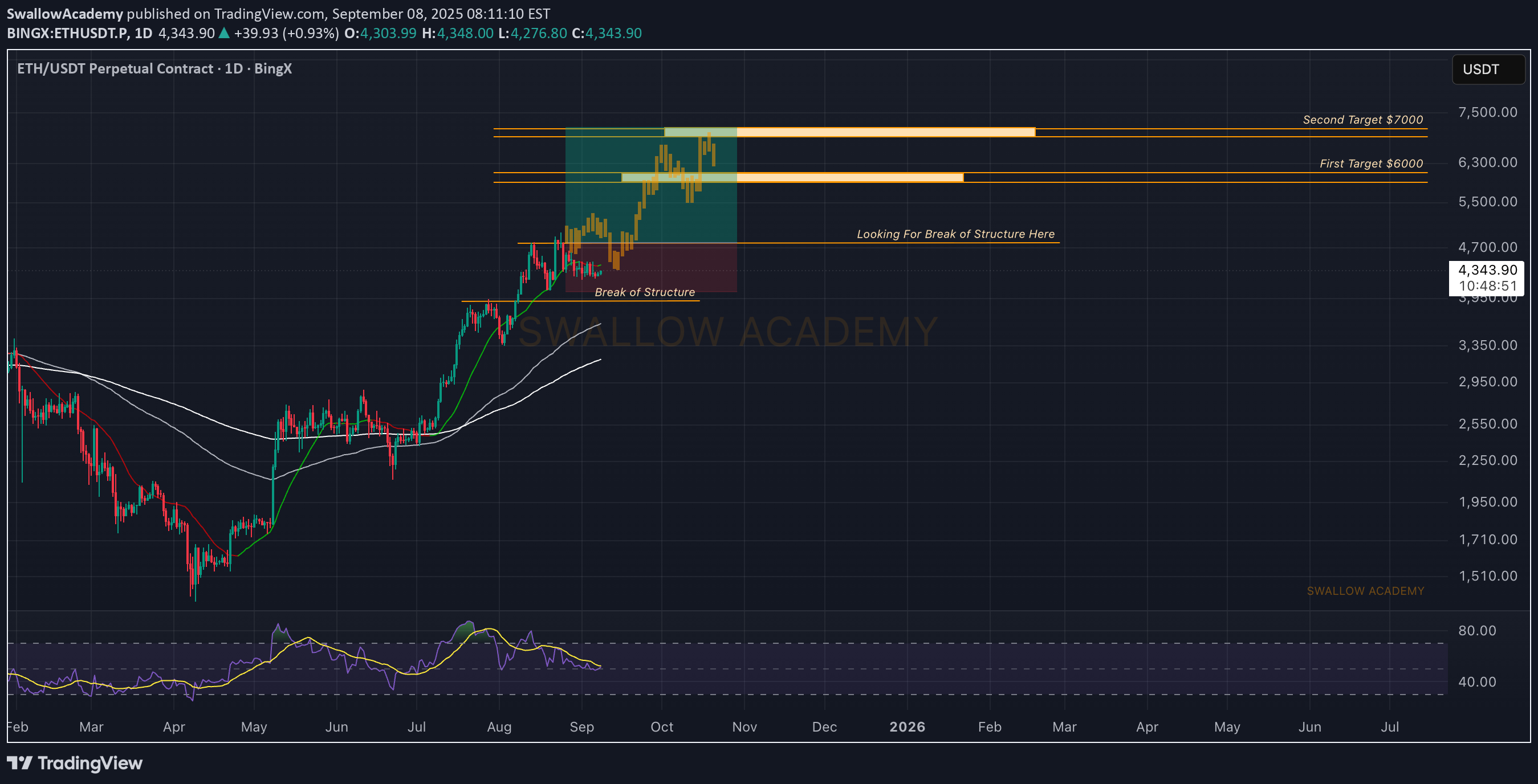Click 'Looking For Break of Structure Here' label

(x=955, y=234)
